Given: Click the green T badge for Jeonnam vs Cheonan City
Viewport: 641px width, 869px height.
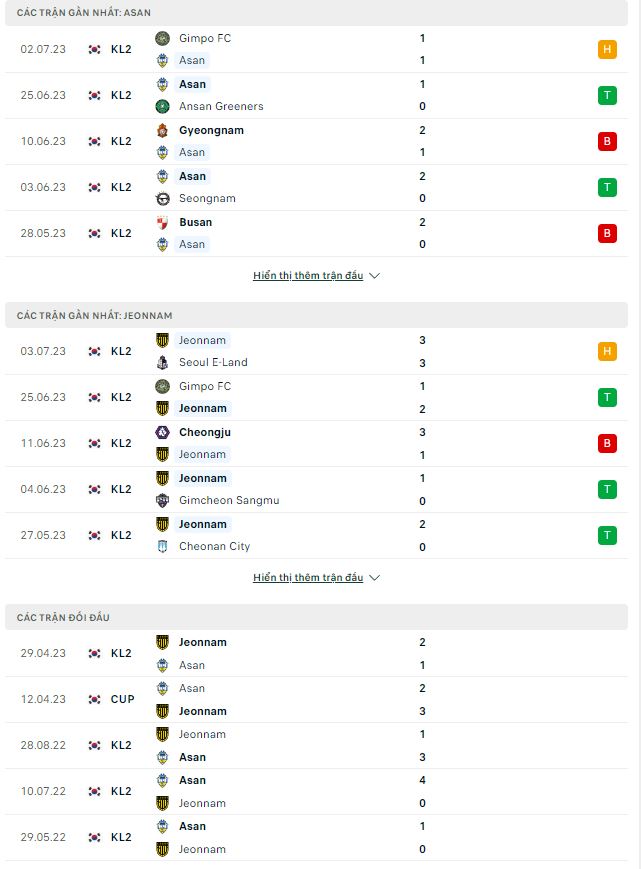Looking at the screenshot, I should (607, 535).
